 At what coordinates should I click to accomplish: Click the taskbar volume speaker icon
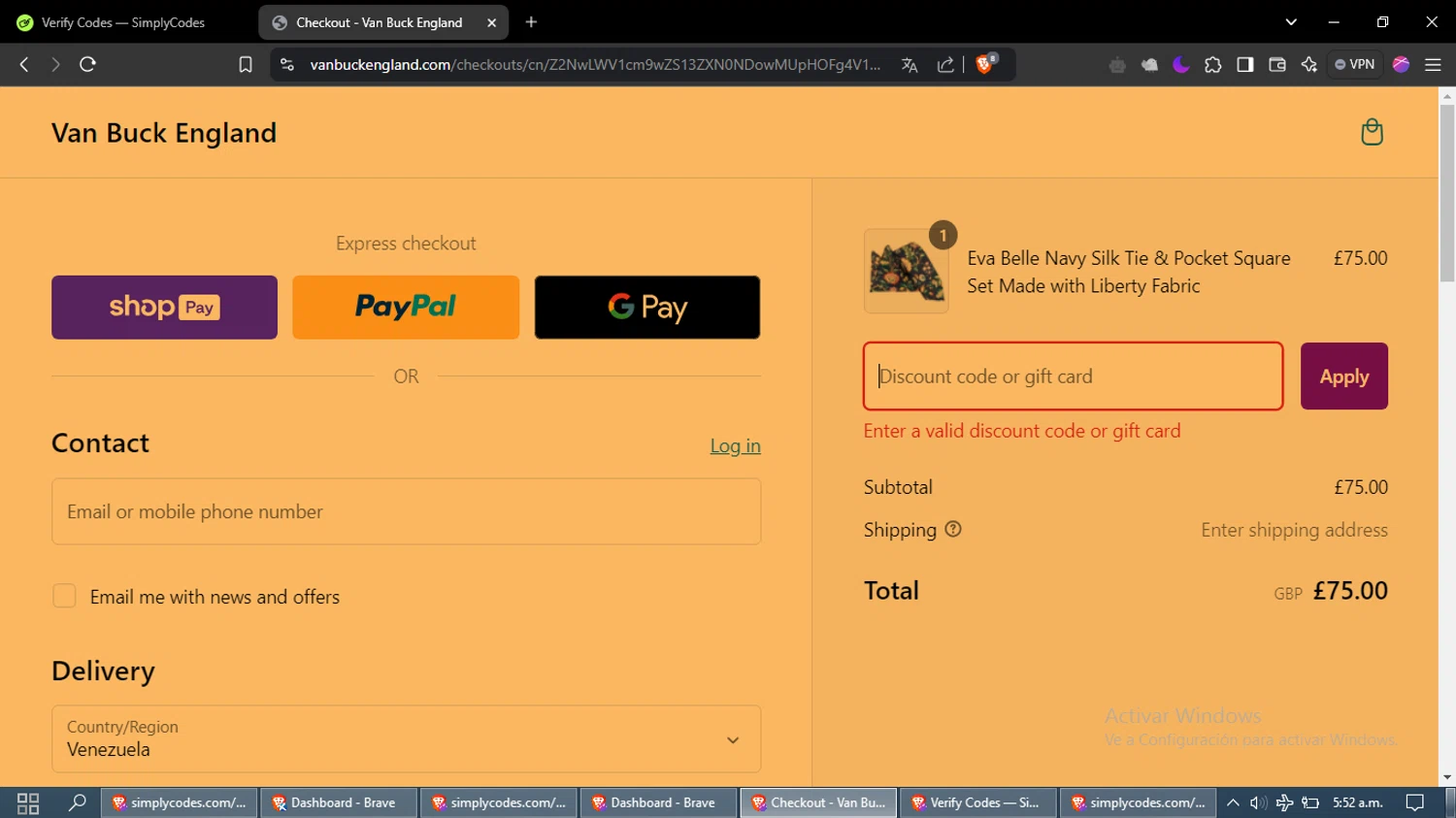pos(1258,802)
